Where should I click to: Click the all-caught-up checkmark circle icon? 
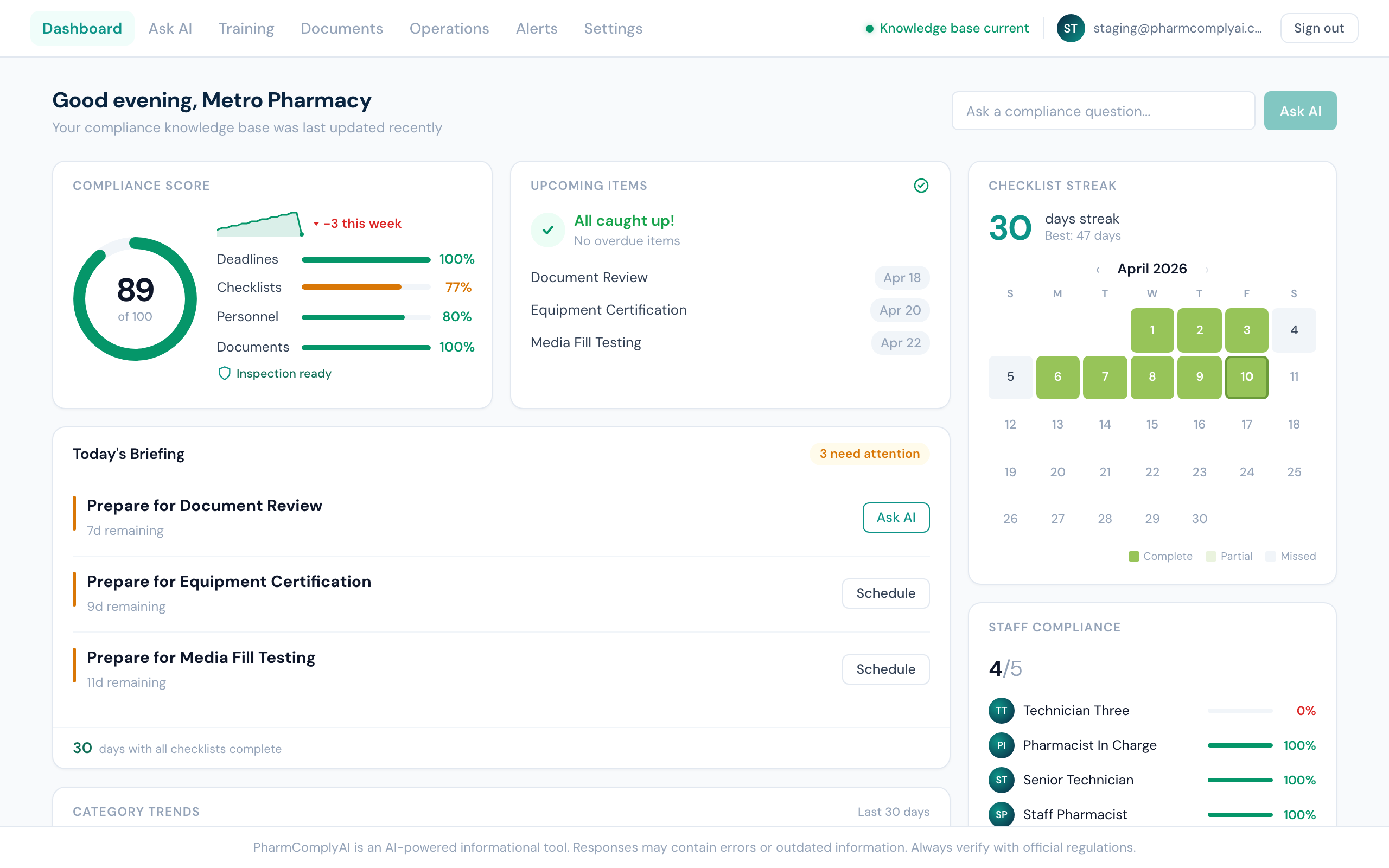point(547,229)
